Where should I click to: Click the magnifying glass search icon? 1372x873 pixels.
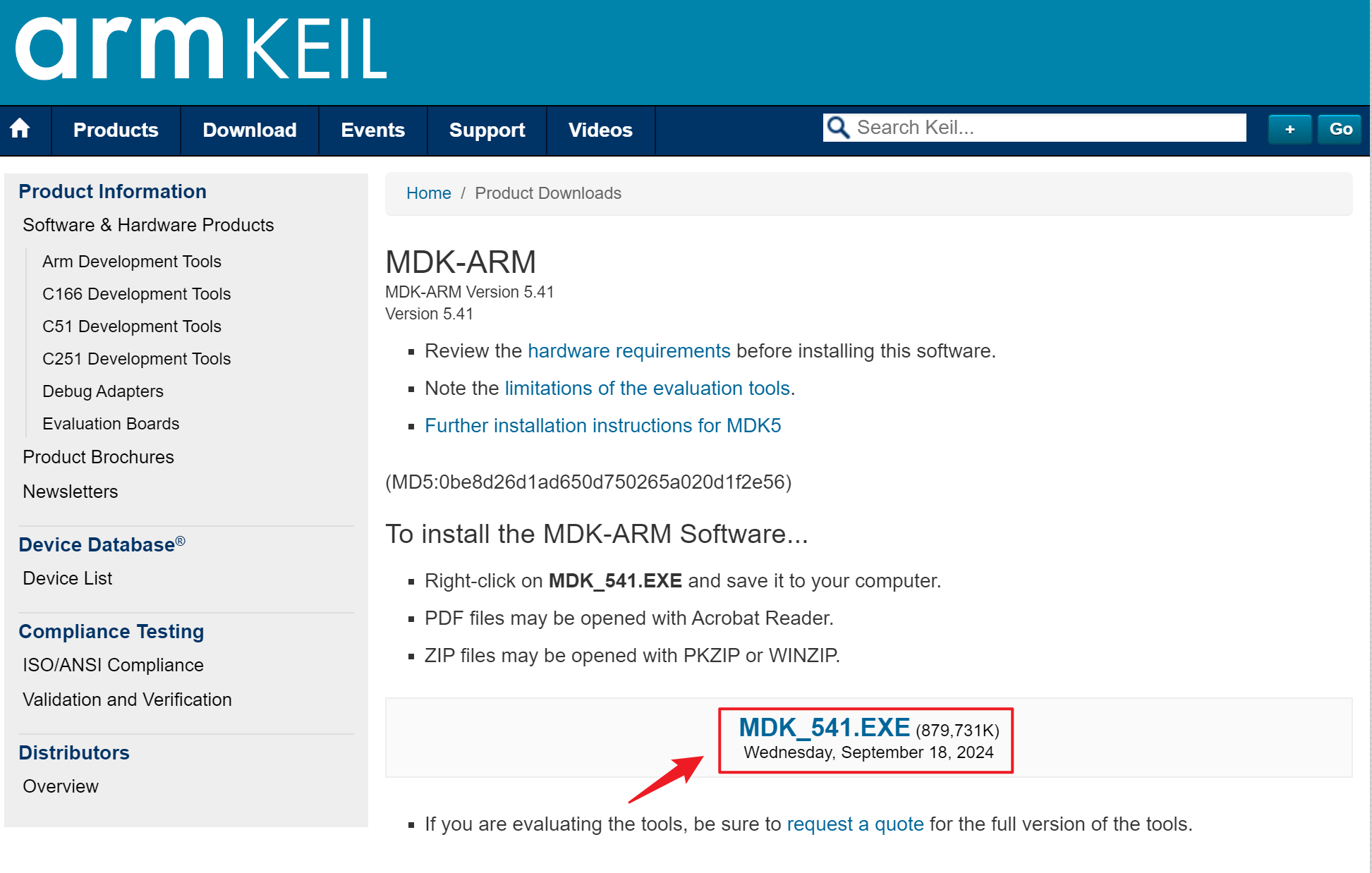(838, 128)
